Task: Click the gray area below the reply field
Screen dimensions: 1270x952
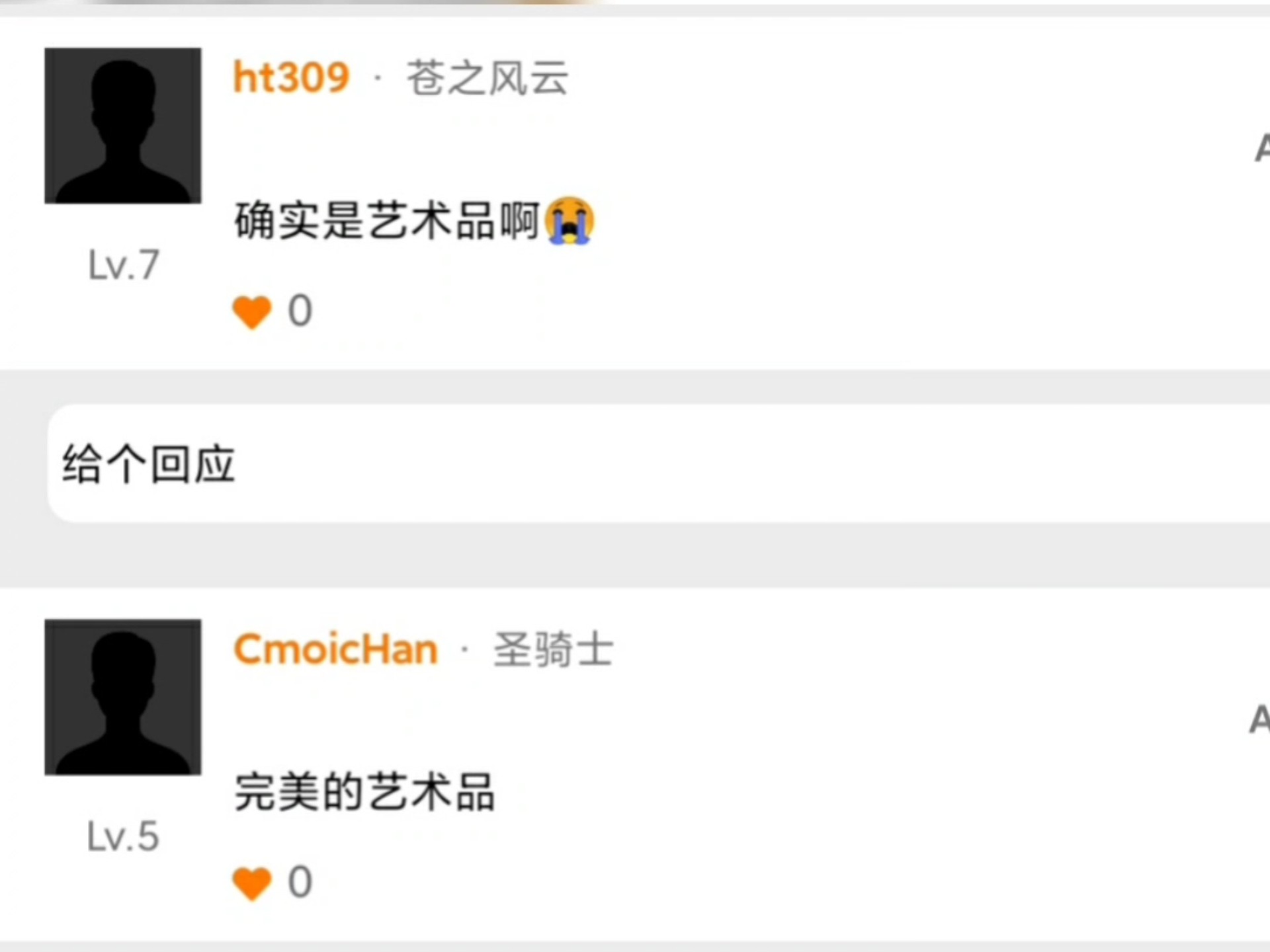Action: 635,554
